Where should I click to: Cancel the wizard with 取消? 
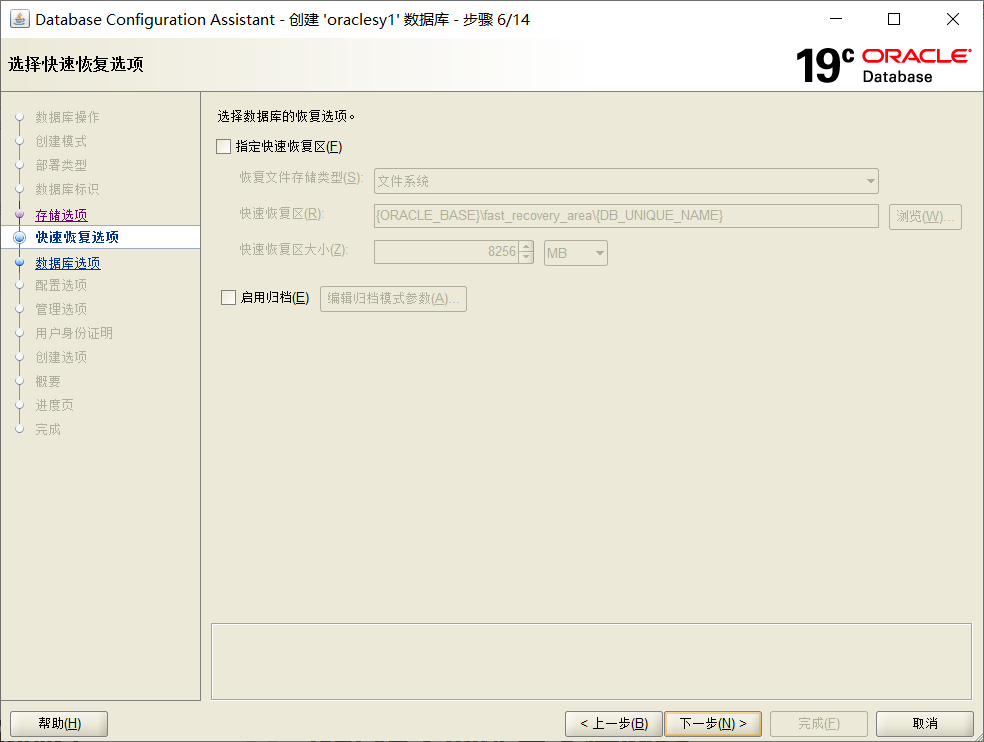click(x=924, y=724)
